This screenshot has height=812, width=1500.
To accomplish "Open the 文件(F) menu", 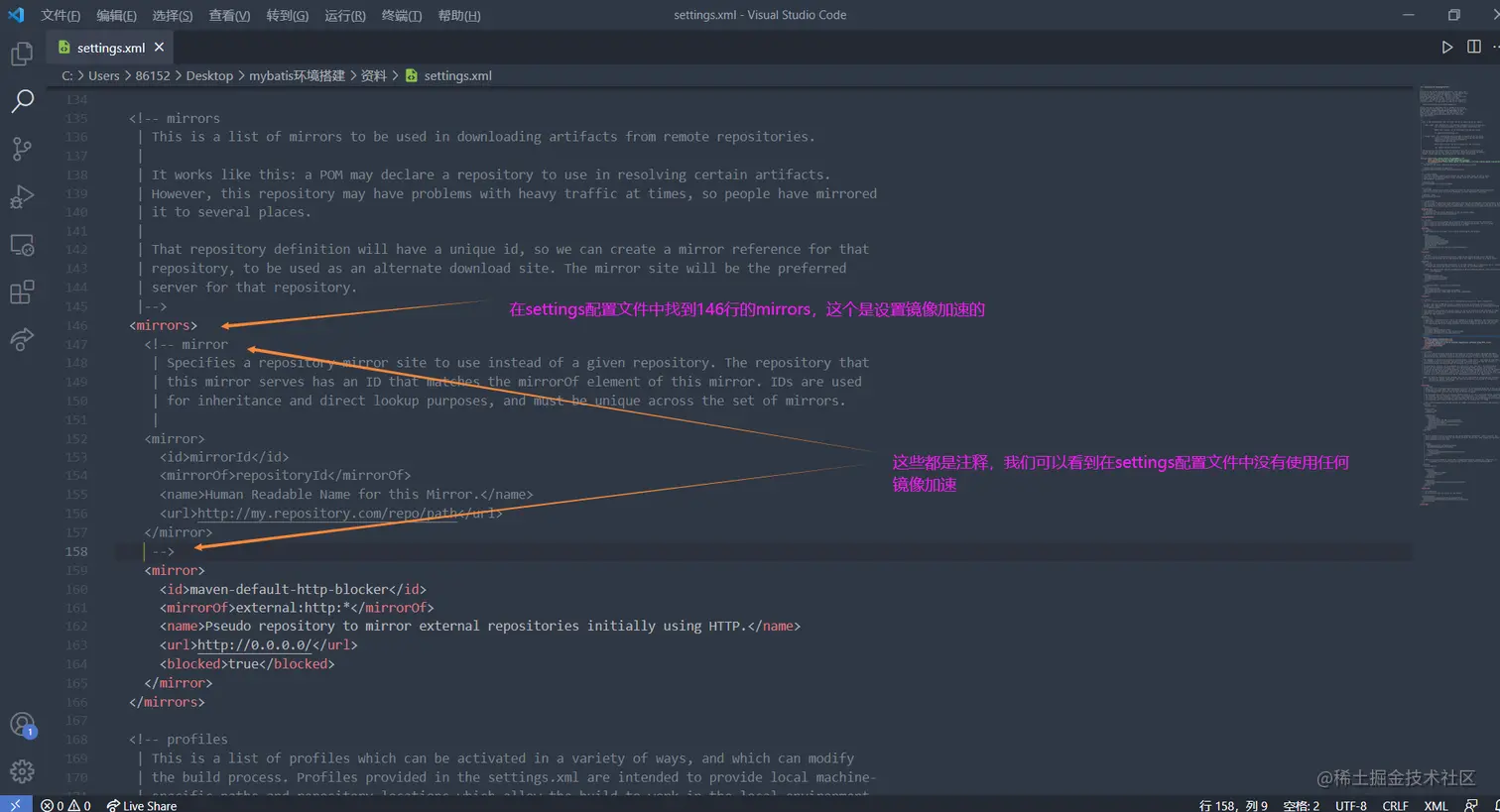I will [x=61, y=15].
